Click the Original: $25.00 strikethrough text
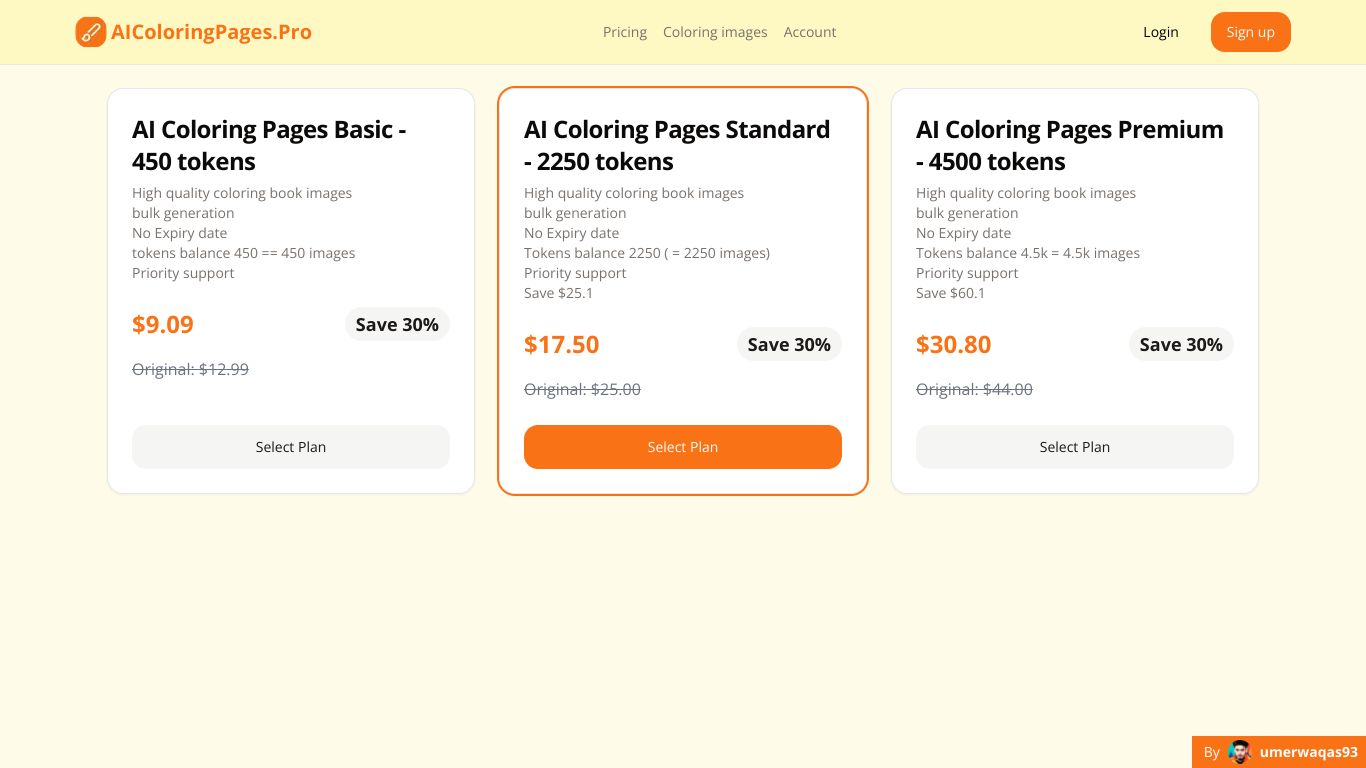 (x=582, y=389)
